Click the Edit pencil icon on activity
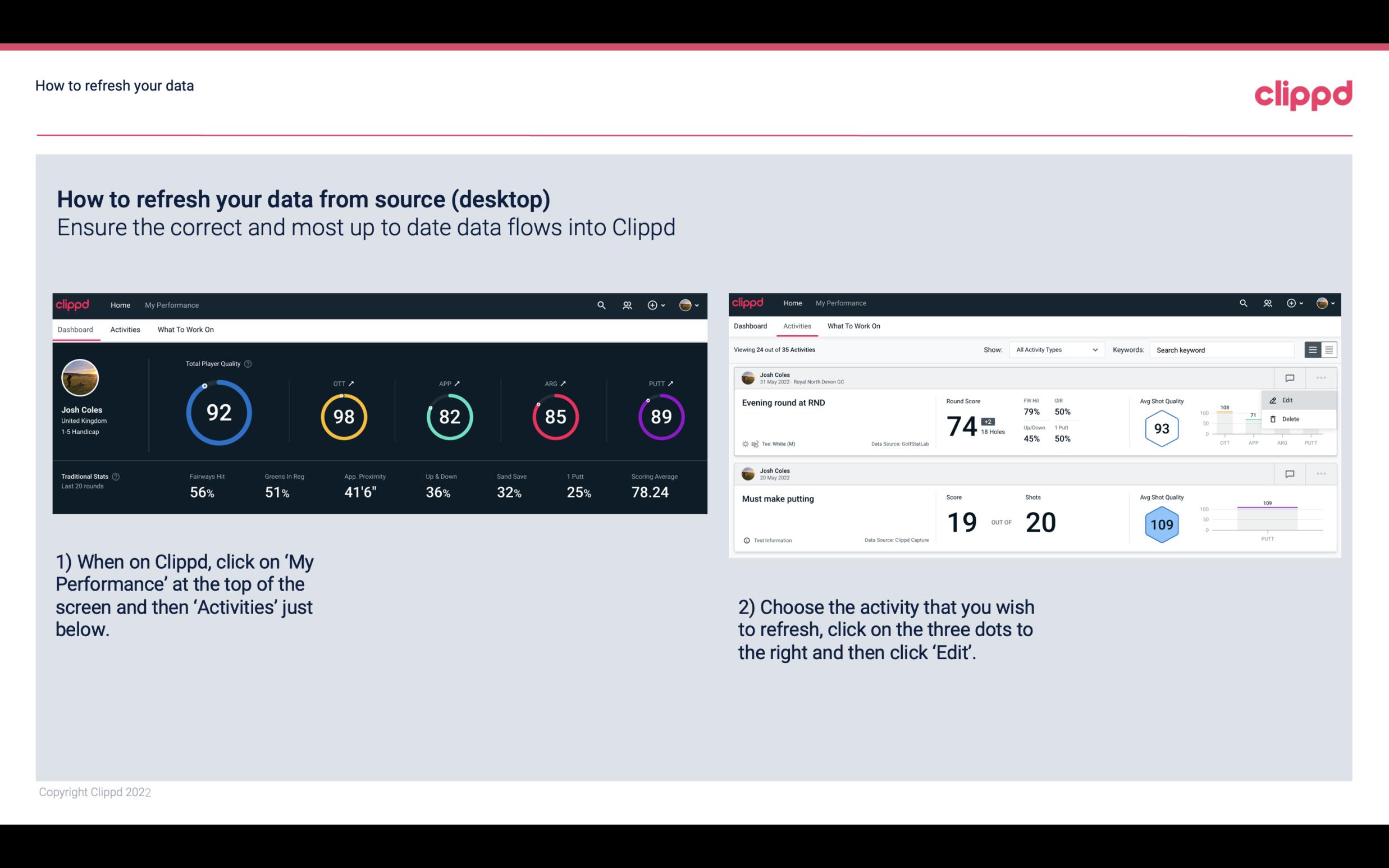 click(x=1273, y=400)
